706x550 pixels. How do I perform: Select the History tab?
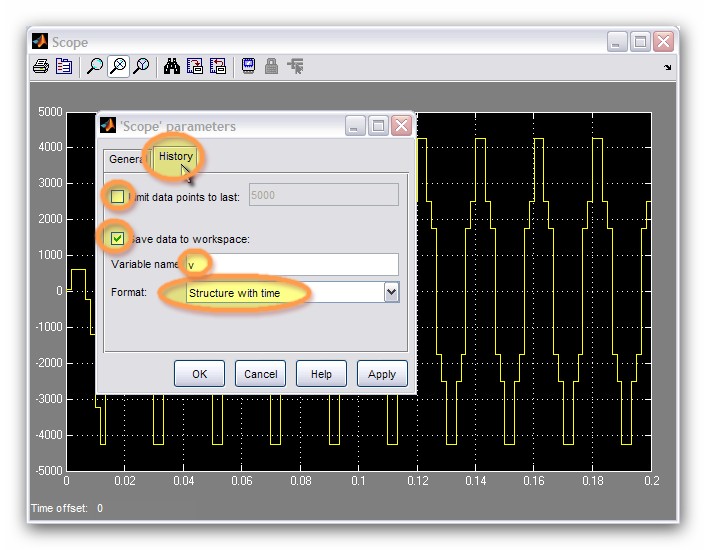176,157
